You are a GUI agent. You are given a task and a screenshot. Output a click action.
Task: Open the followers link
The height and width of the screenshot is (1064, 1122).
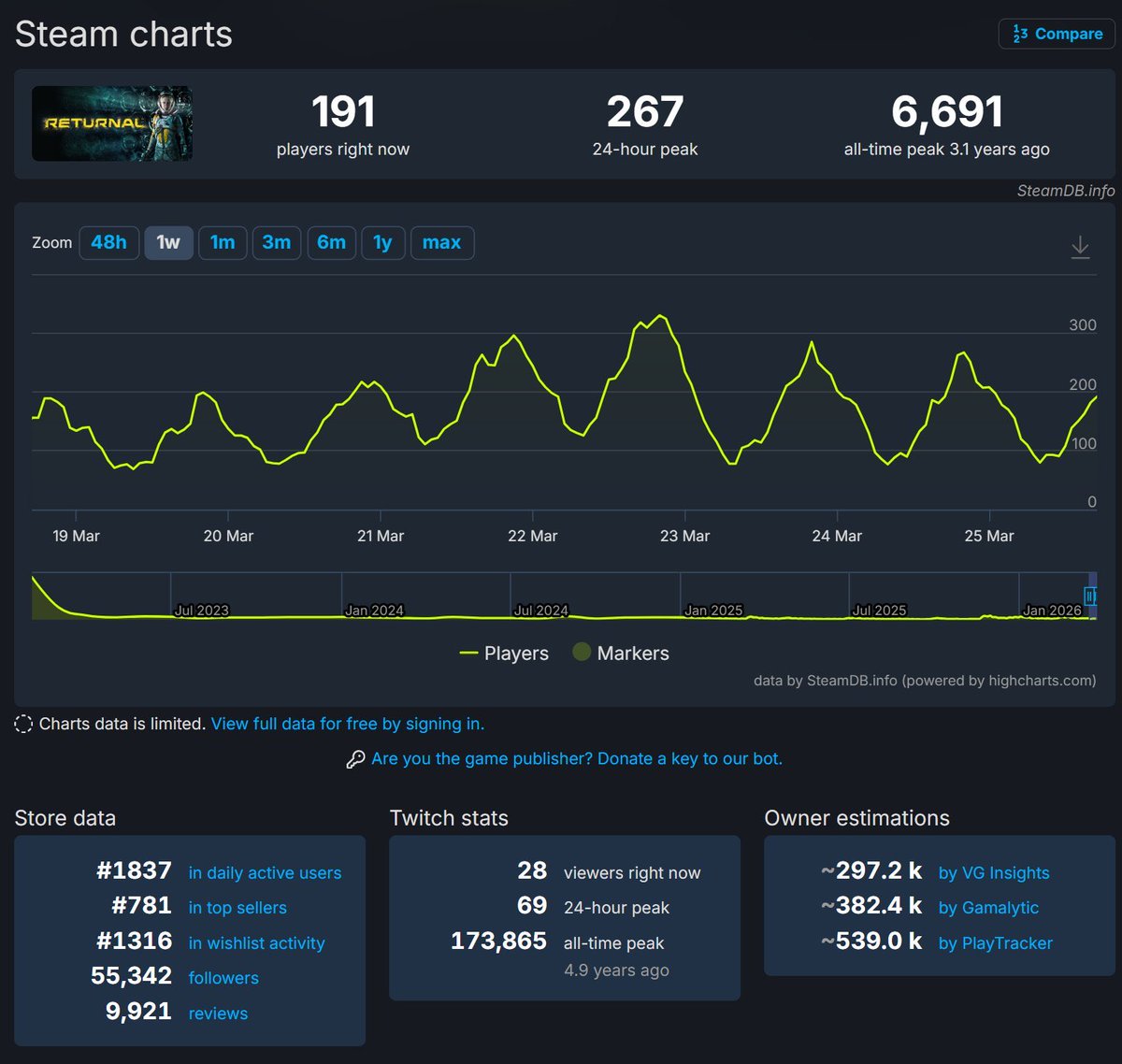223,978
